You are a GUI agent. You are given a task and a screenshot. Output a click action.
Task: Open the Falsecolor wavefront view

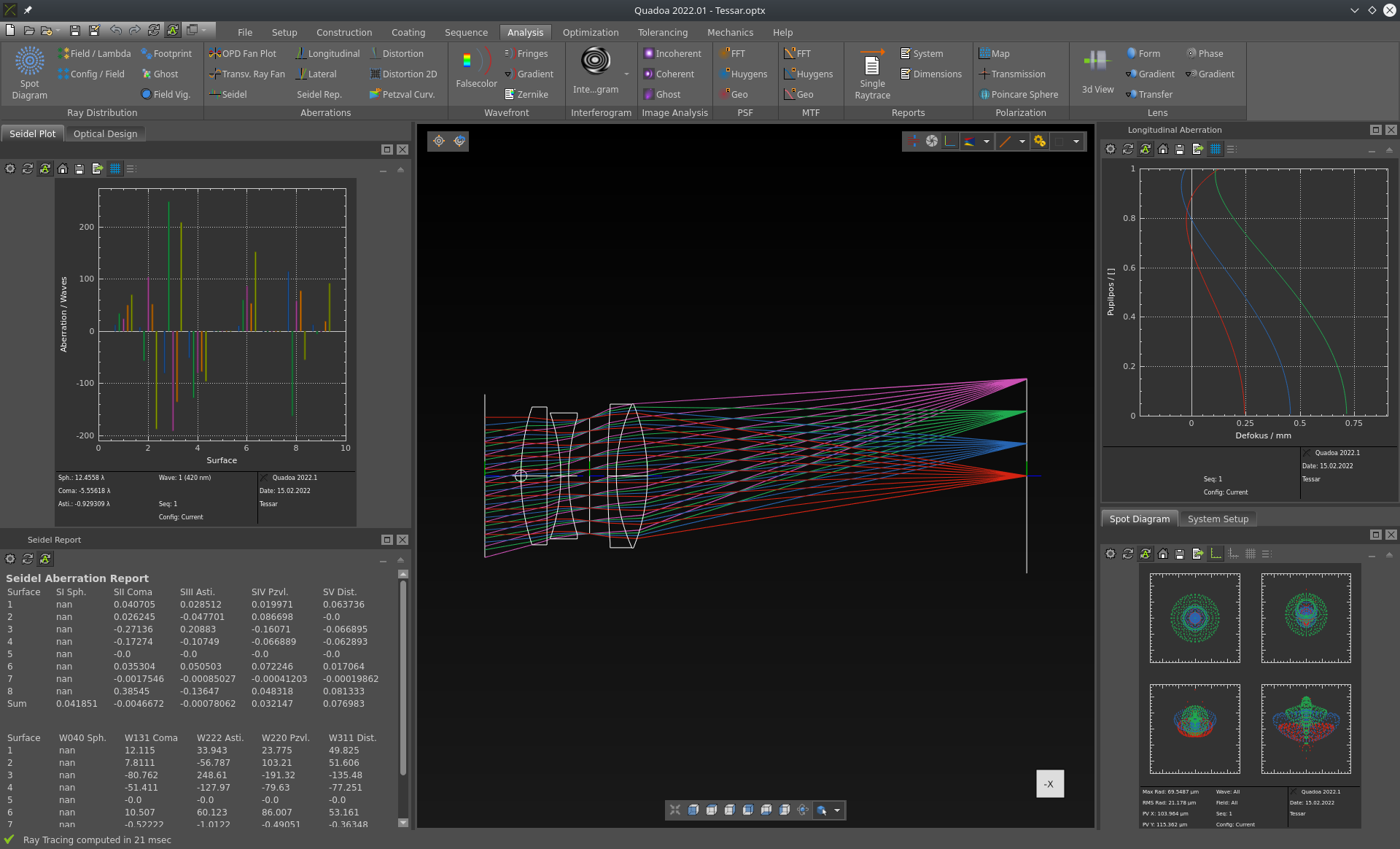pos(476,68)
